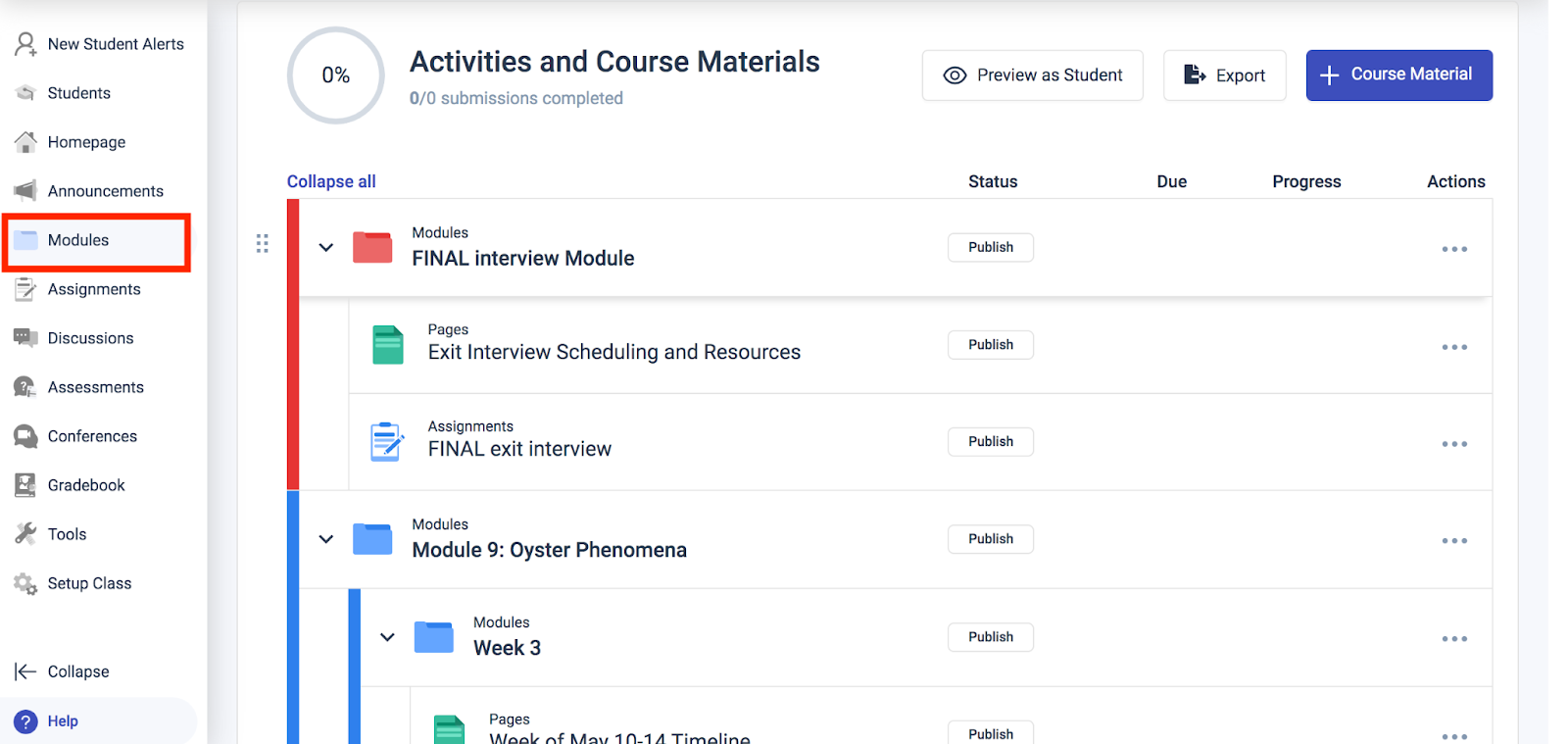
Task: Click the Tools wrench icon
Action: (x=25, y=533)
